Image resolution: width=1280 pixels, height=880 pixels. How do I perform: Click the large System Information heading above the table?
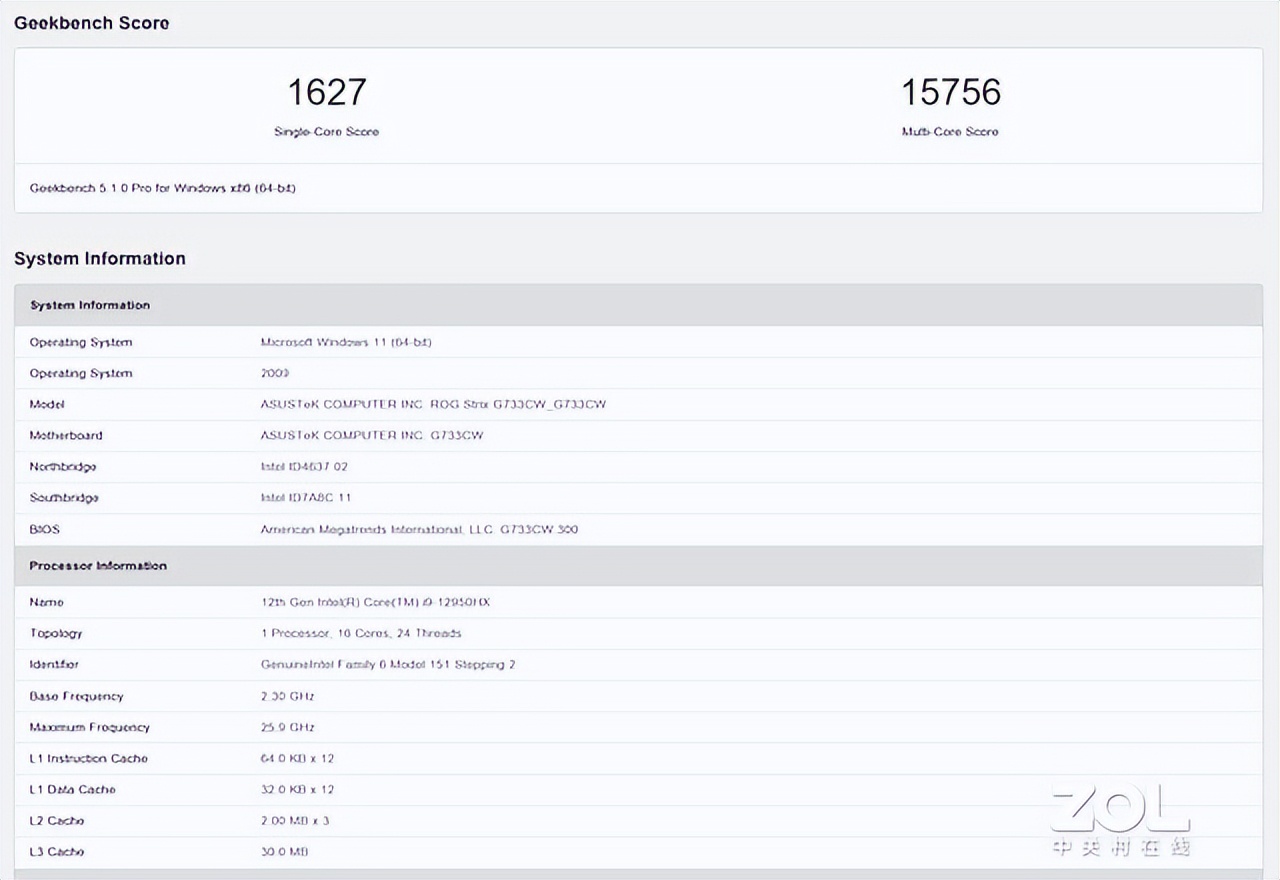click(100, 259)
